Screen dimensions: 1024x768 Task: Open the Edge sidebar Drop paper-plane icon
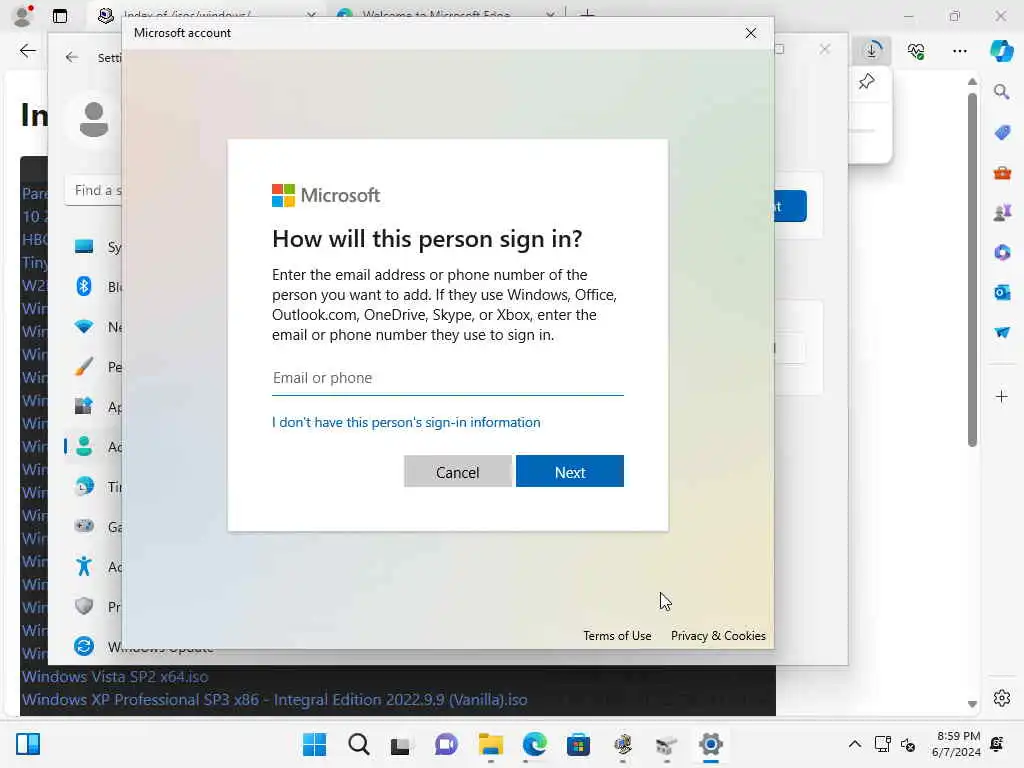coord(1002,332)
